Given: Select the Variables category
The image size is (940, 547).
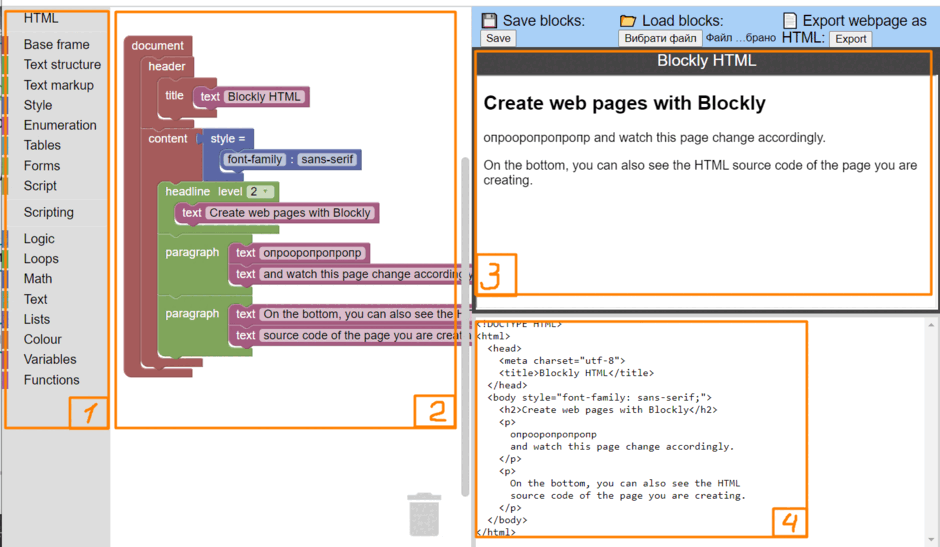Looking at the screenshot, I should pyautogui.click(x=50, y=359).
